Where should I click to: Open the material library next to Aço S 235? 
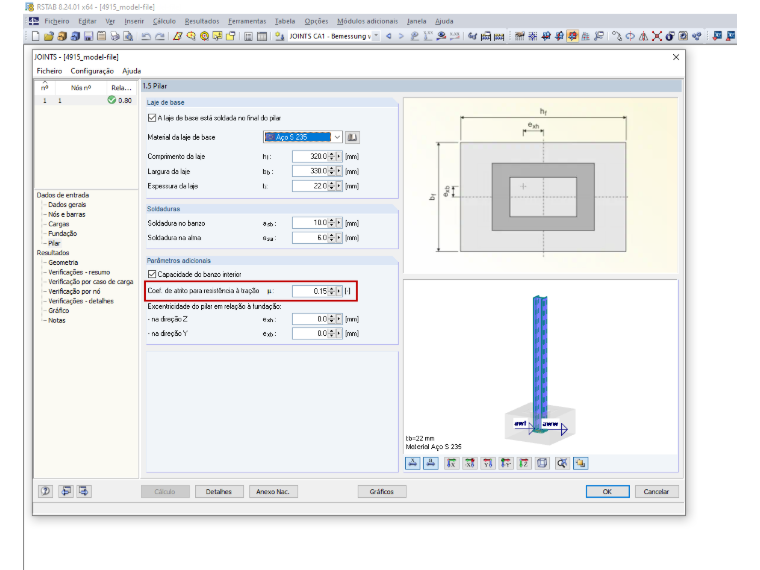(x=352, y=137)
